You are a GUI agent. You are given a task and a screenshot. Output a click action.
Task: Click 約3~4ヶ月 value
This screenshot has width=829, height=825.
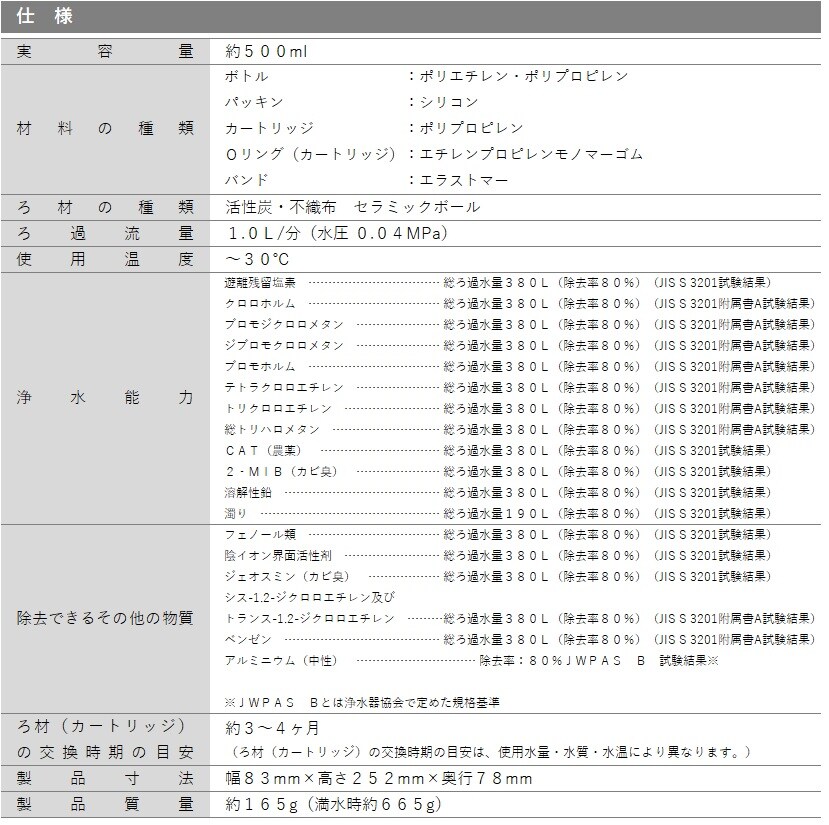272,729
